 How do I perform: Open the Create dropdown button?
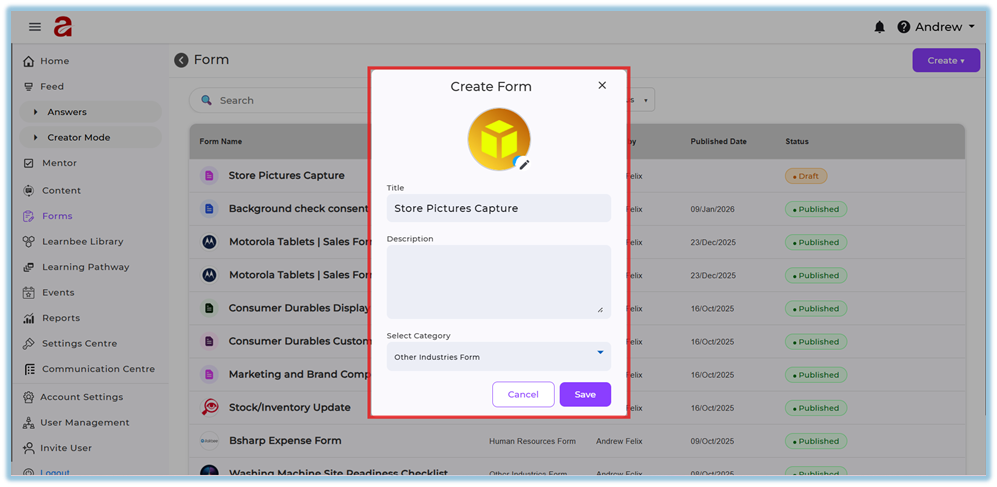pos(945,60)
